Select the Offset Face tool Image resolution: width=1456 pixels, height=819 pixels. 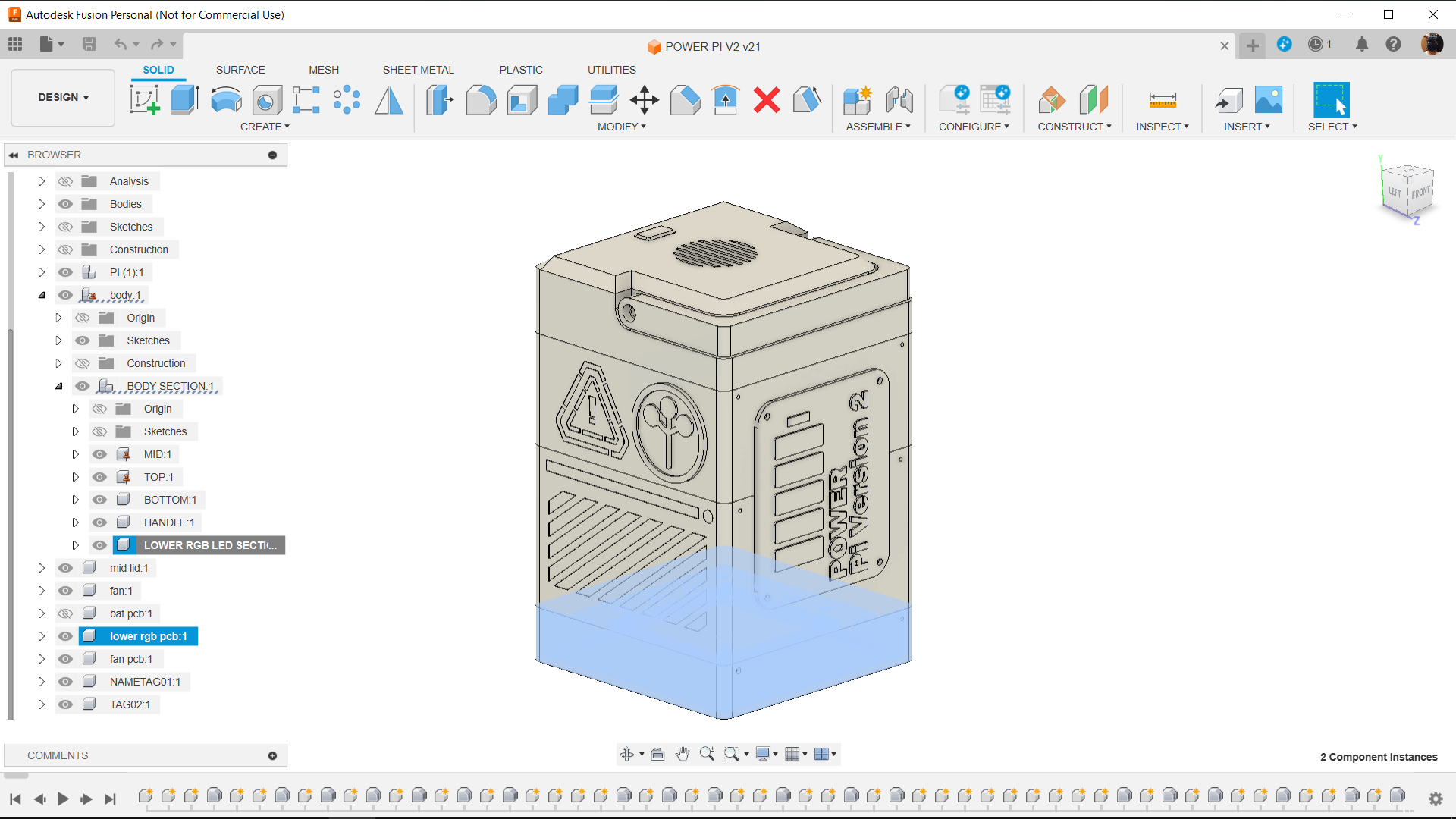pyautogui.click(x=604, y=99)
